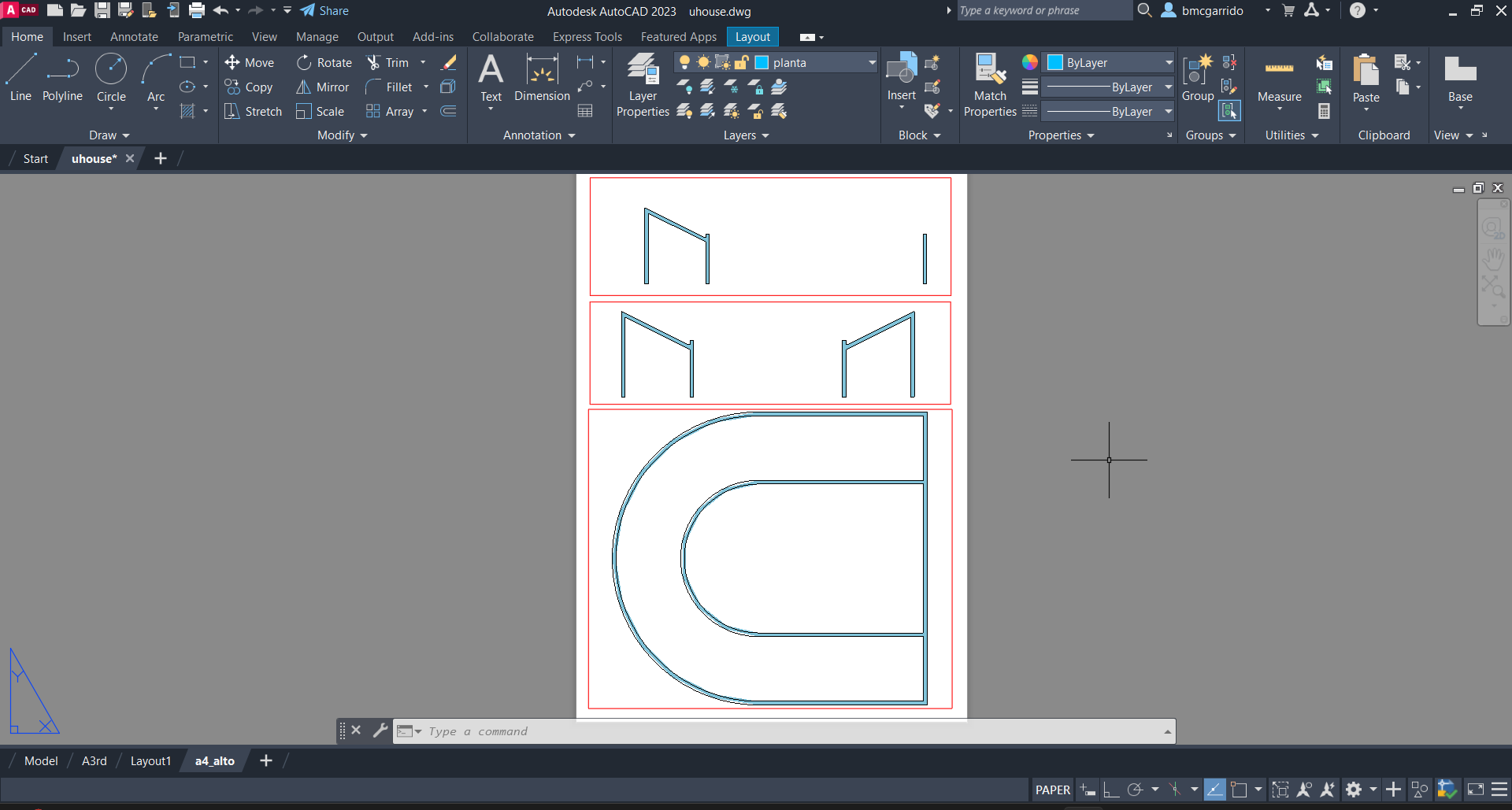Click the Share button
1512x810 pixels.
pos(324,11)
